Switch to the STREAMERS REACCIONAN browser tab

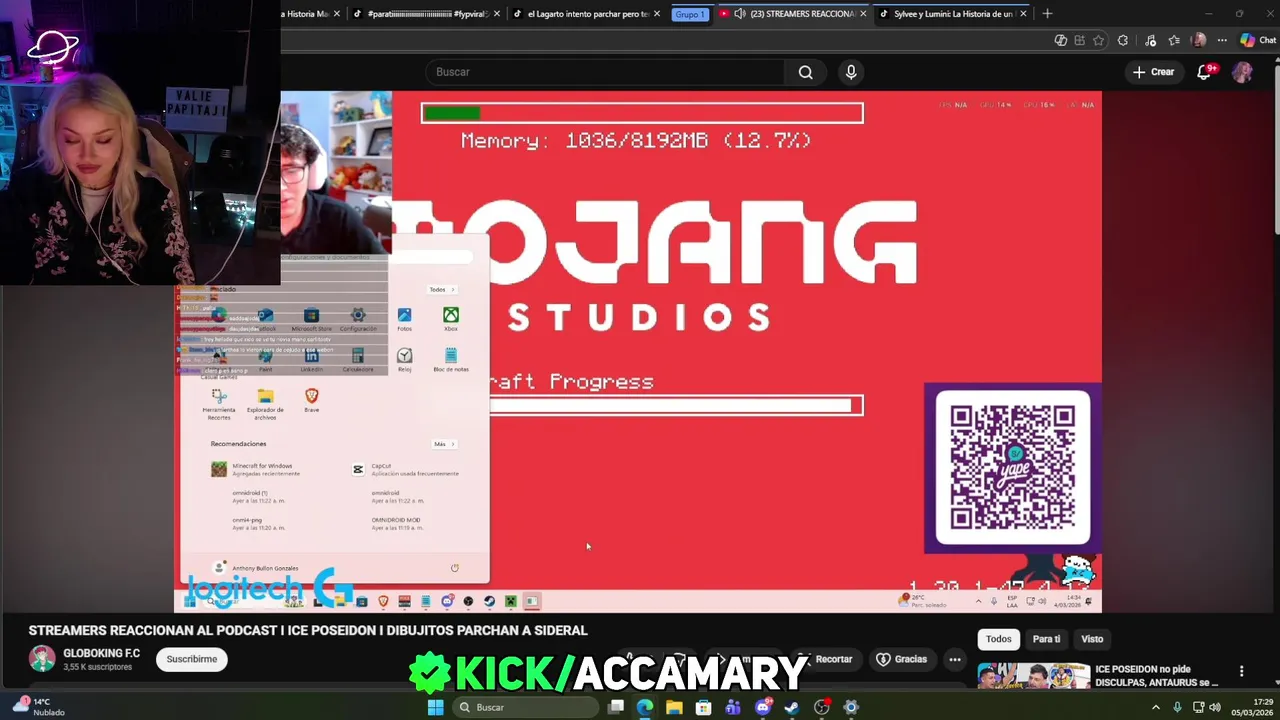click(793, 14)
